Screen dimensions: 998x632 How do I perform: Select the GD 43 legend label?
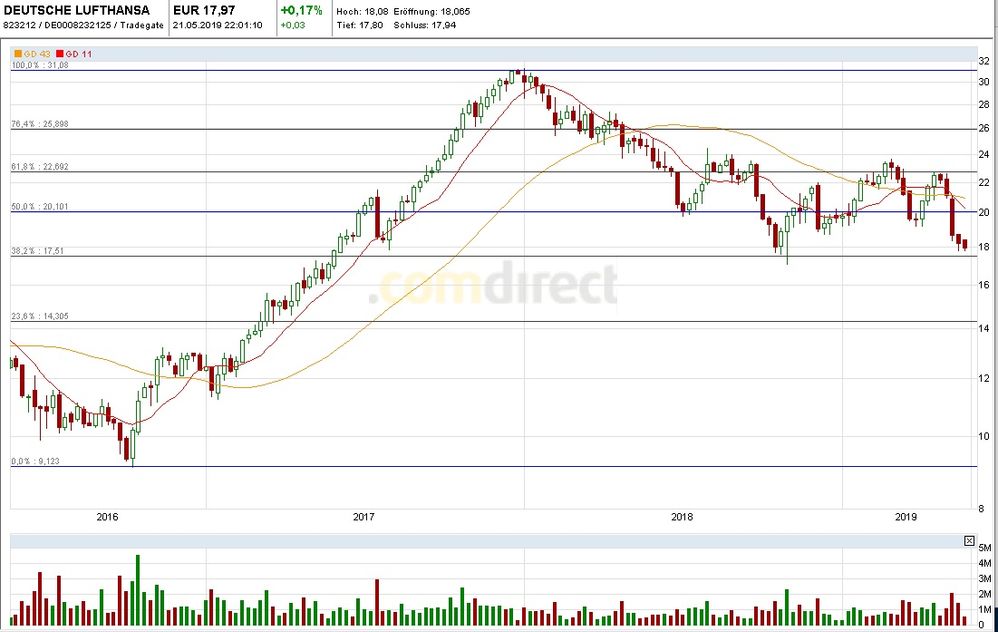pos(37,54)
